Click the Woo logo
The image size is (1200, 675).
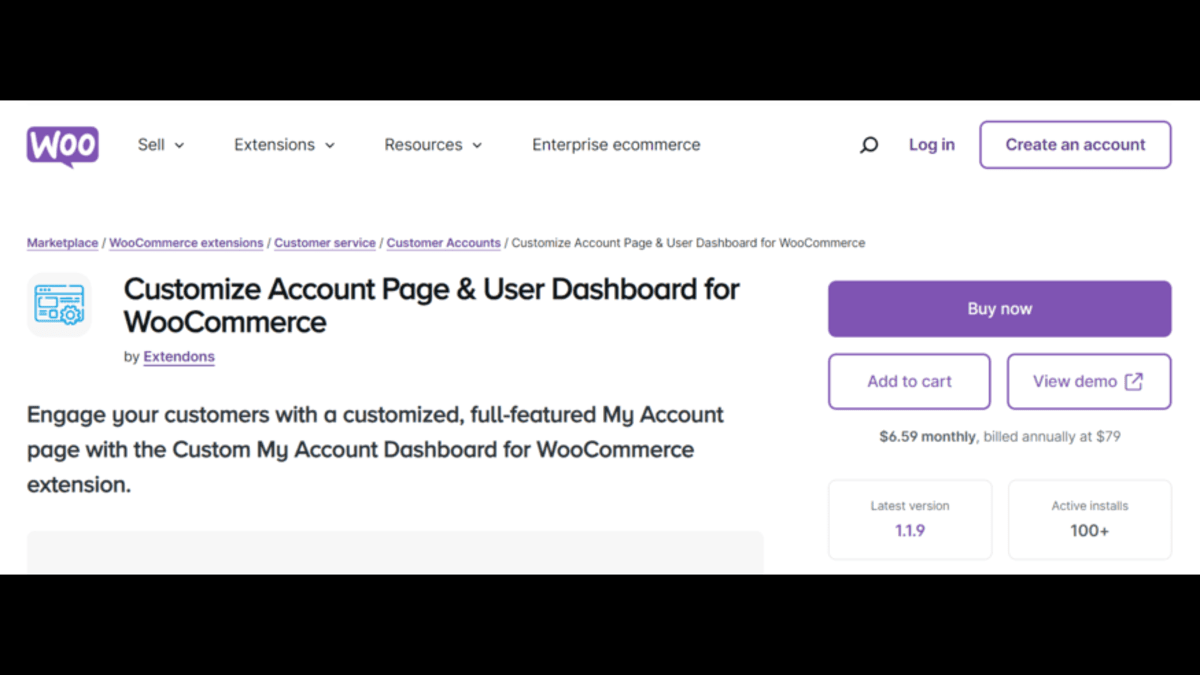point(62,146)
